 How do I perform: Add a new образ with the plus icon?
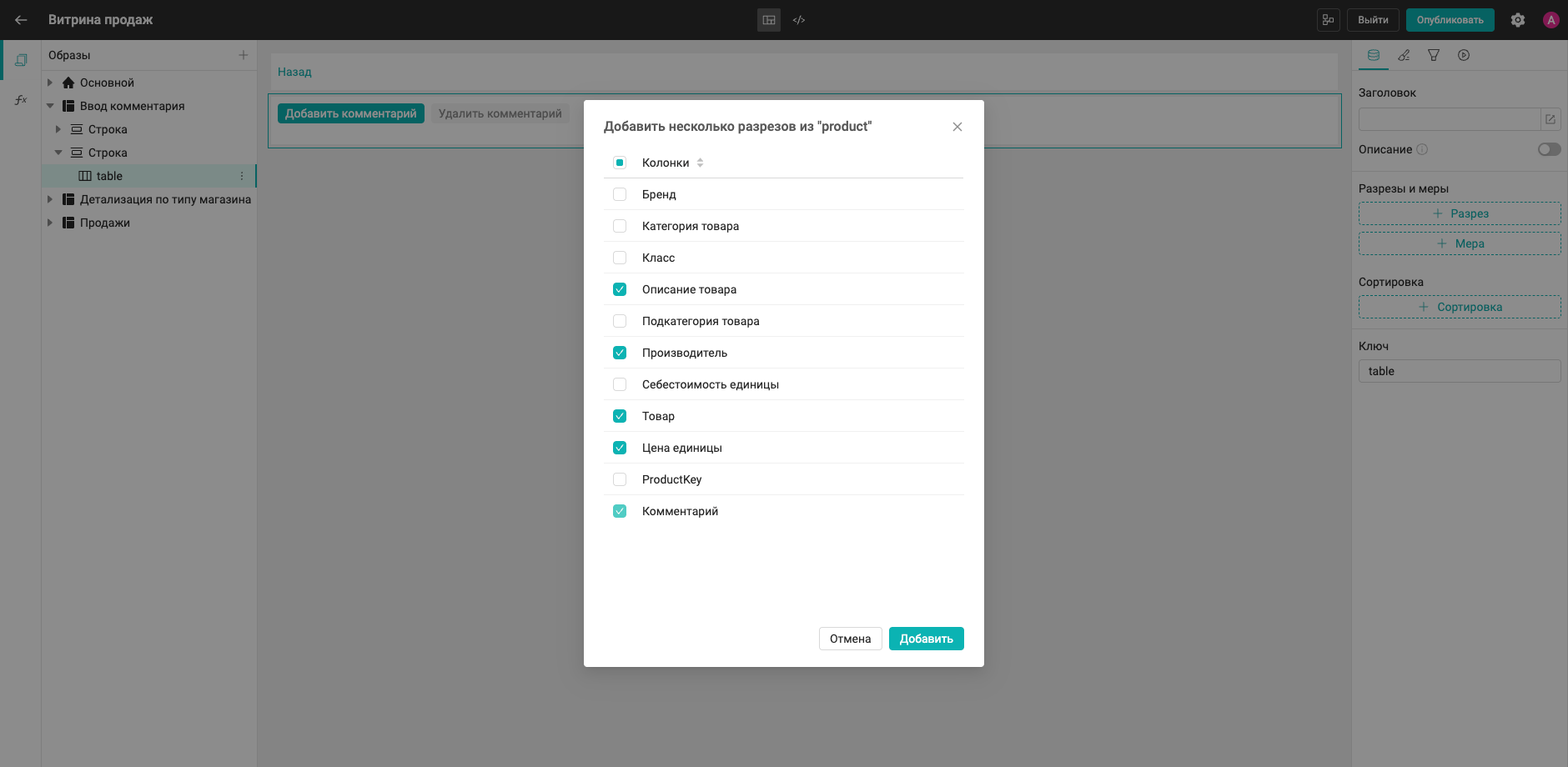(244, 55)
